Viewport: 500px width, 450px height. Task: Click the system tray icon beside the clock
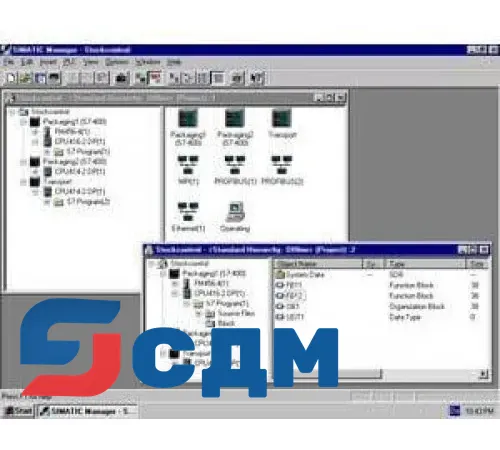(x=454, y=411)
